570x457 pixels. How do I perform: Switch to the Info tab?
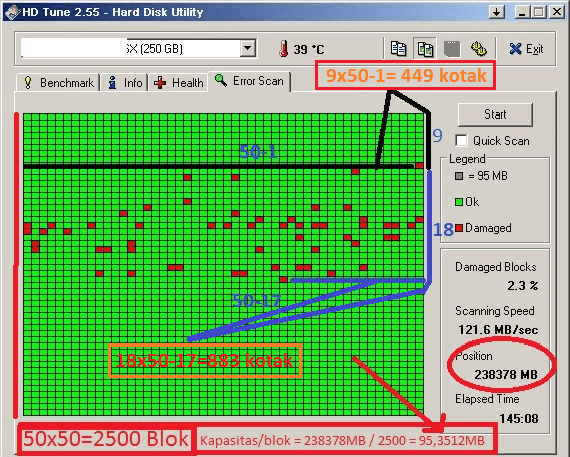[x=124, y=83]
